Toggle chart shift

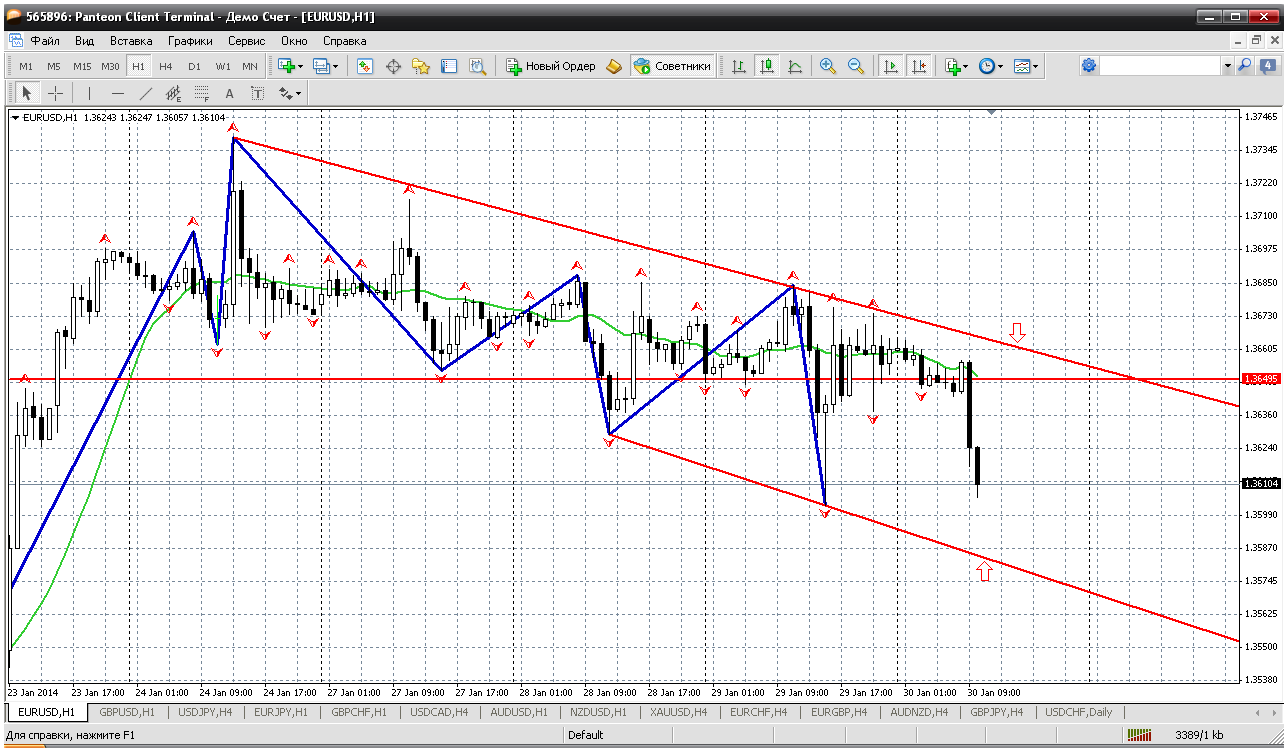click(x=918, y=66)
